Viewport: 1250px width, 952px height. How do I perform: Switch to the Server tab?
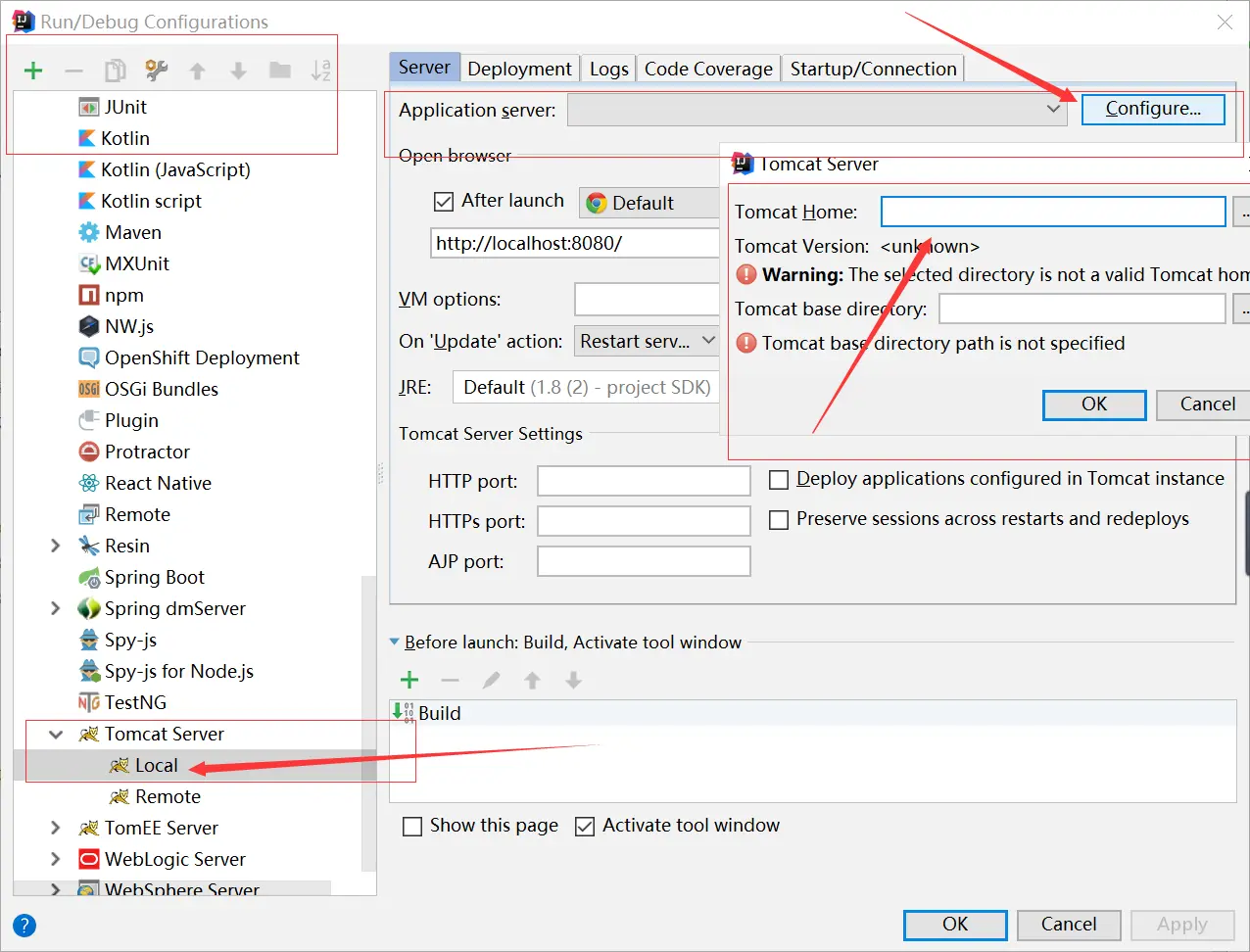click(x=424, y=67)
